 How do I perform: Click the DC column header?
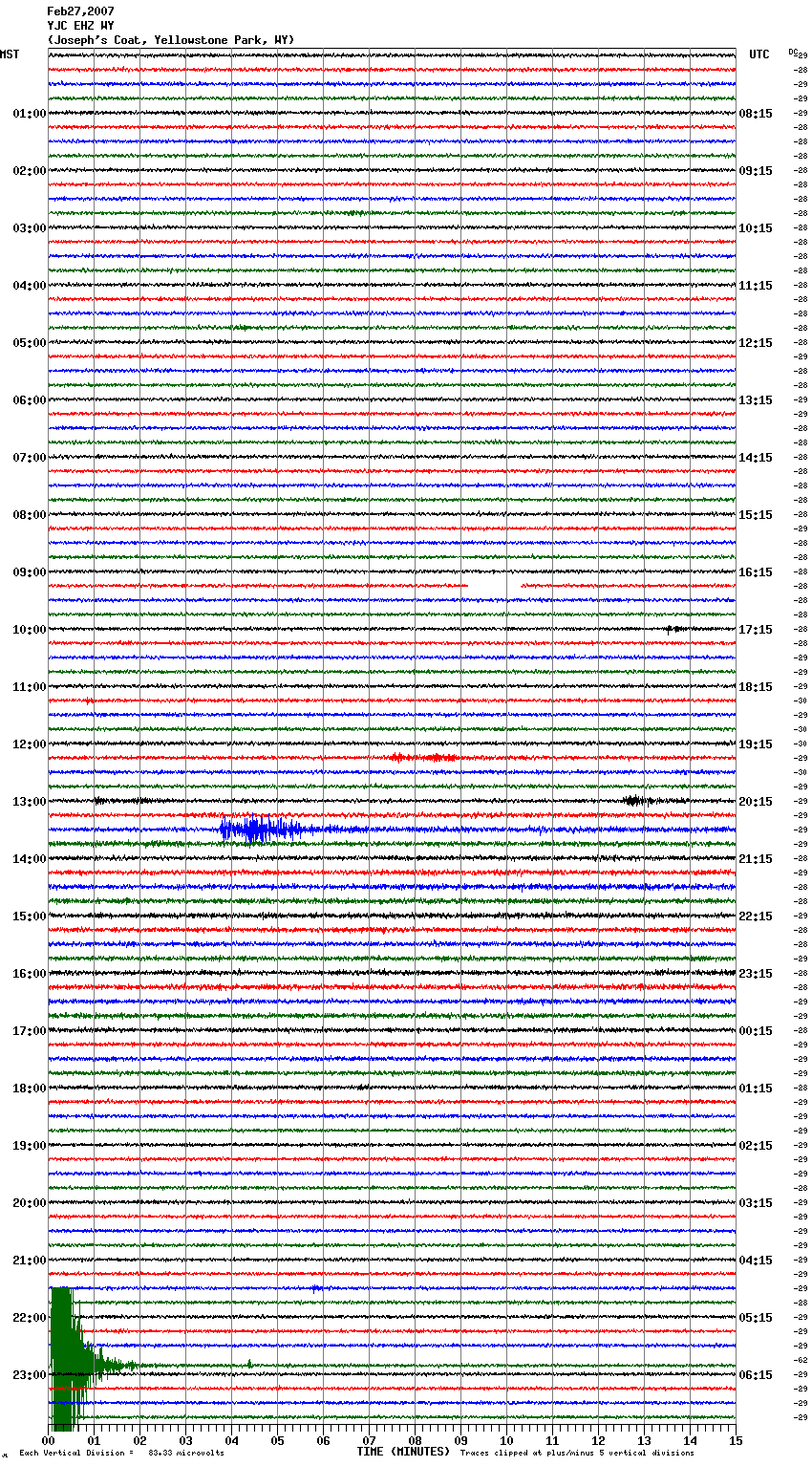click(793, 52)
